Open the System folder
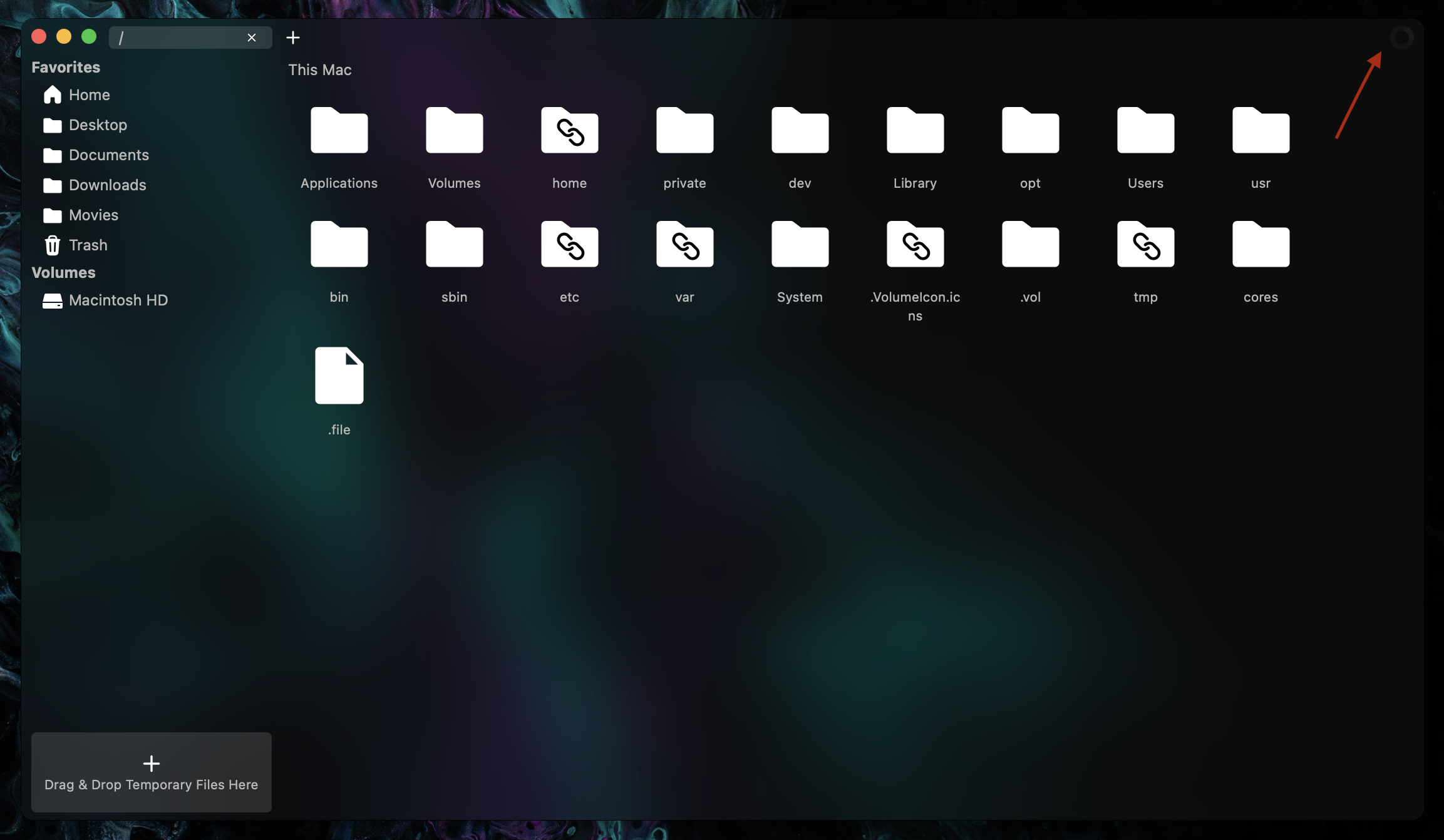This screenshot has height=840, width=1444. (x=800, y=245)
